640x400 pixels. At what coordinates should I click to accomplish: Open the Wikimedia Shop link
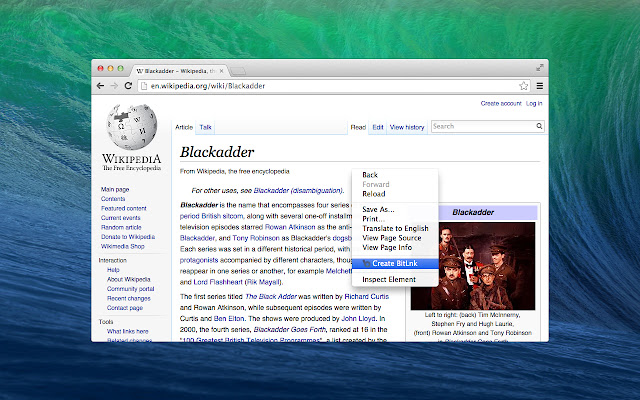(122, 246)
